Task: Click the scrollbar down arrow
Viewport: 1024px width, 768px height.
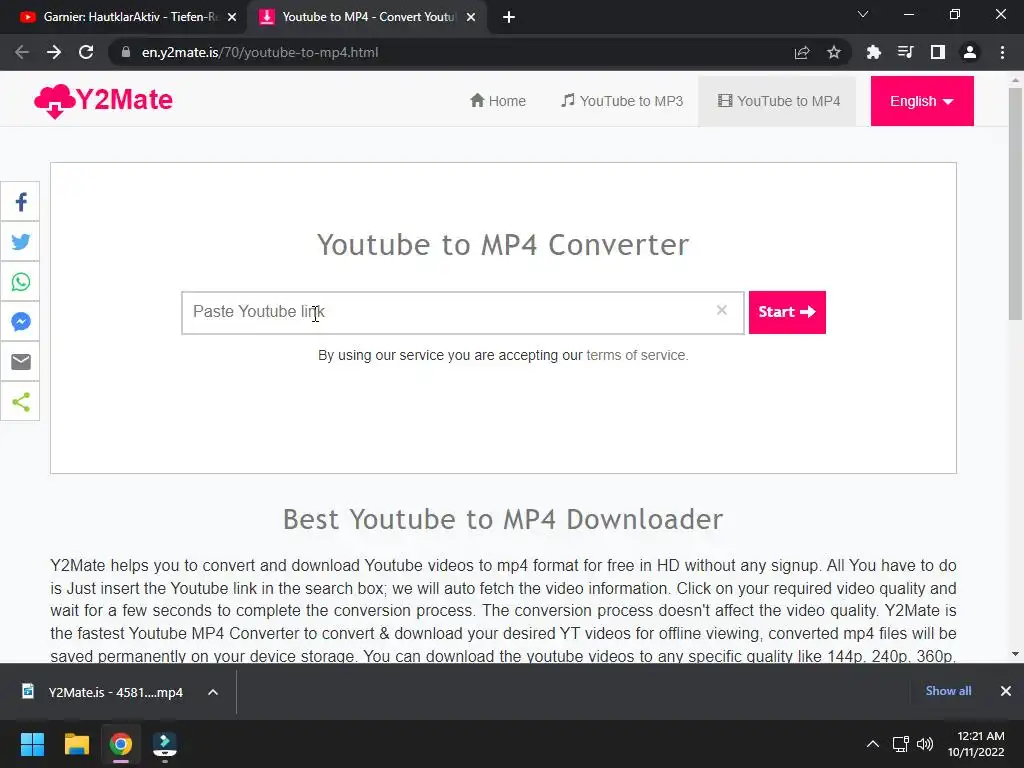Action: 1015,654
